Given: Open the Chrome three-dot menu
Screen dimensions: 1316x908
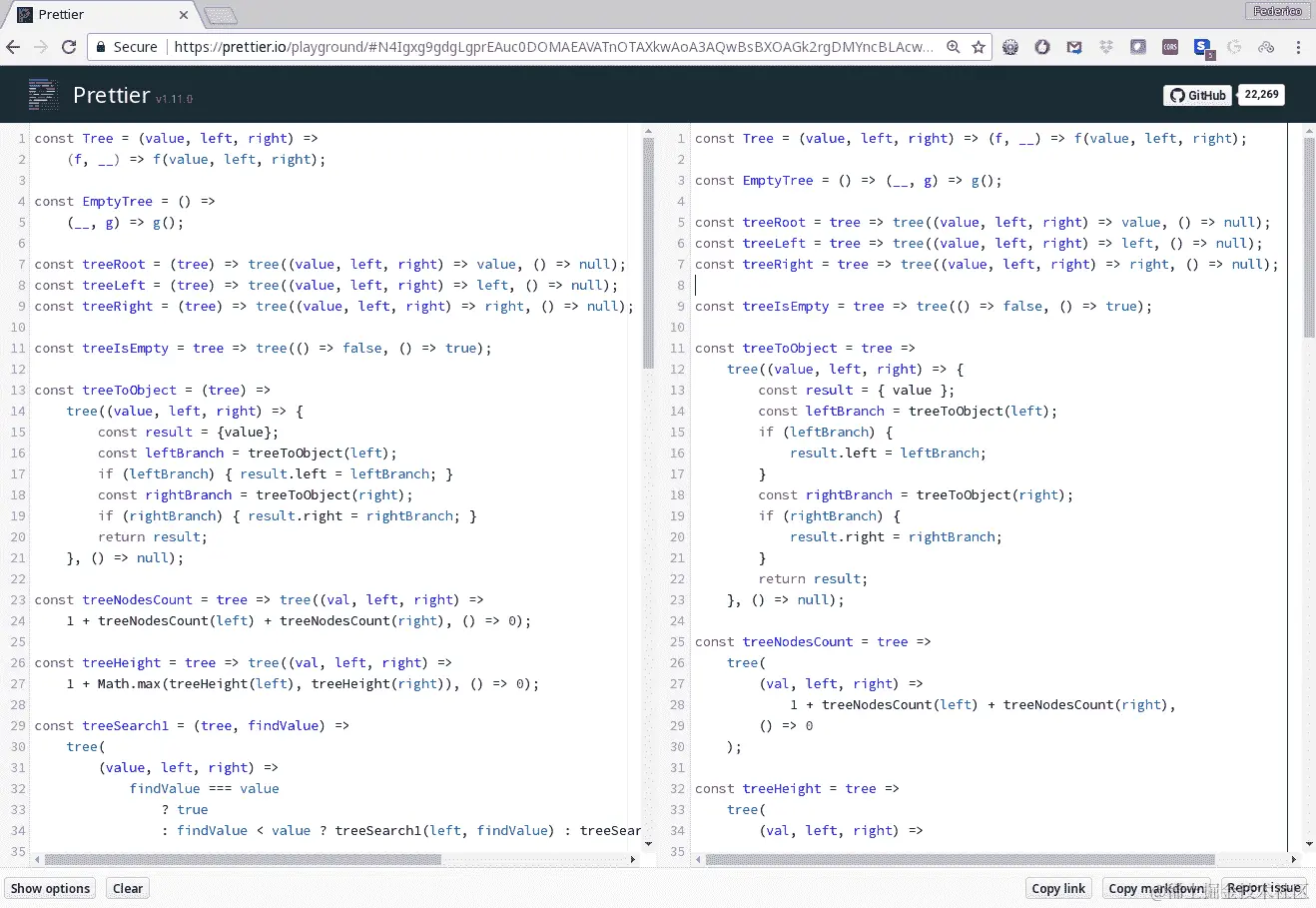Looking at the screenshot, I should (1298, 47).
